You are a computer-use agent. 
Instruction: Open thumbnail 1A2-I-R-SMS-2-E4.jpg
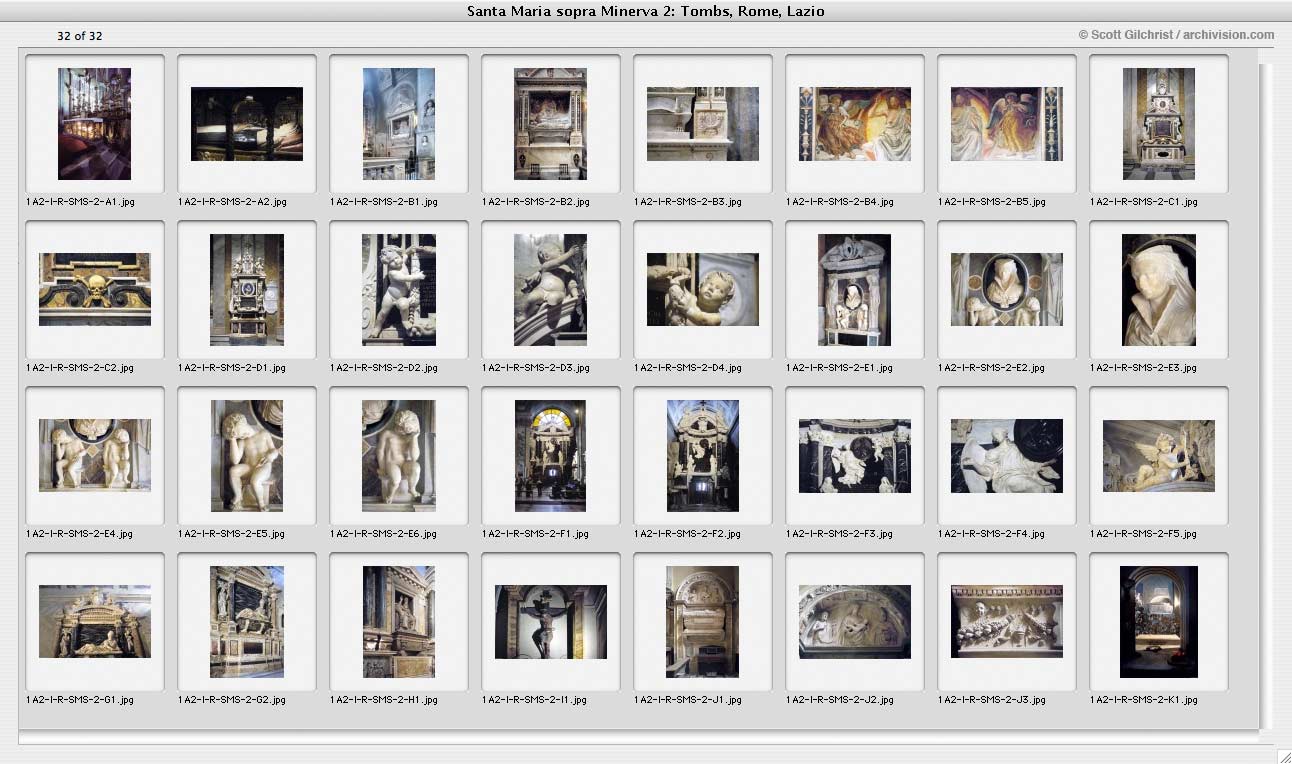(95, 456)
